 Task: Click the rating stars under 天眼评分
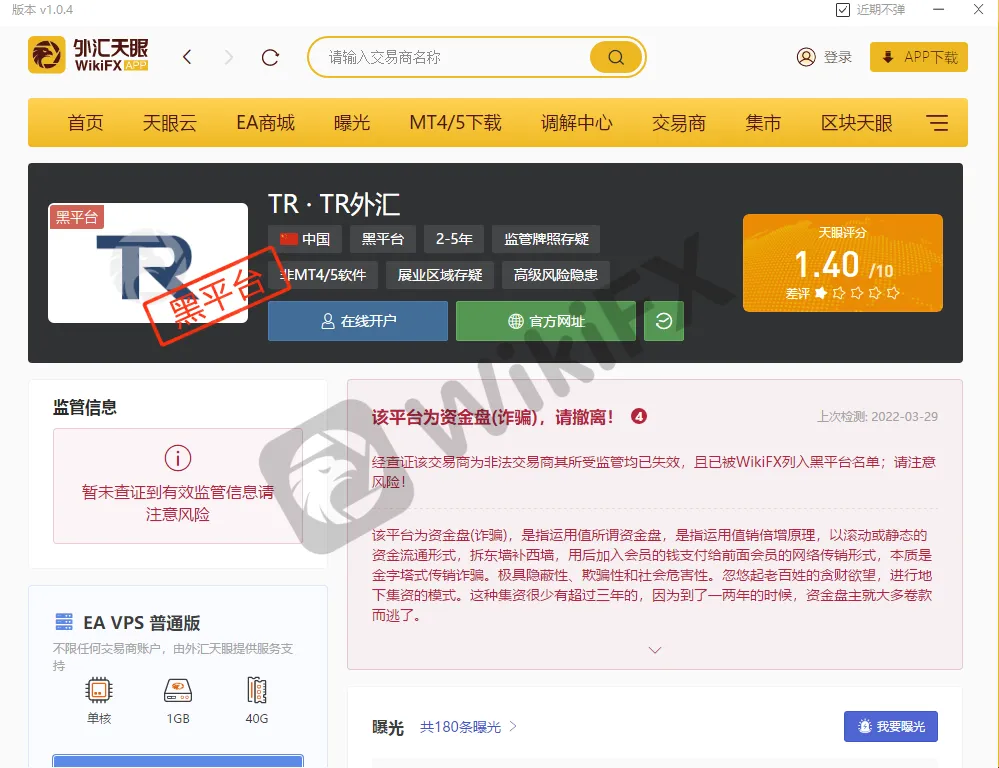pyautogui.click(x=859, y=293)
